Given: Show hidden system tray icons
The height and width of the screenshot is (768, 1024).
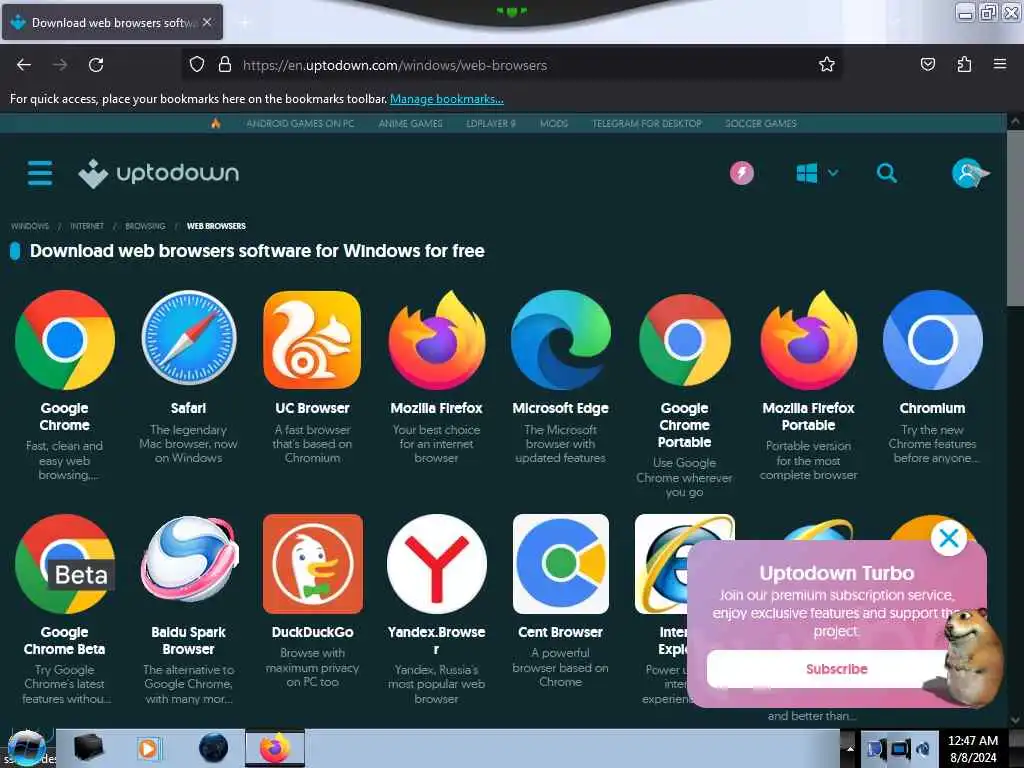Looking at the screenshot, I should point(850,748).
